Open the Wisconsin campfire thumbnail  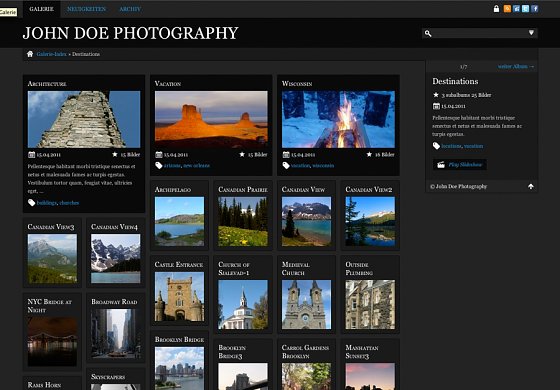(x=338, y=119)
